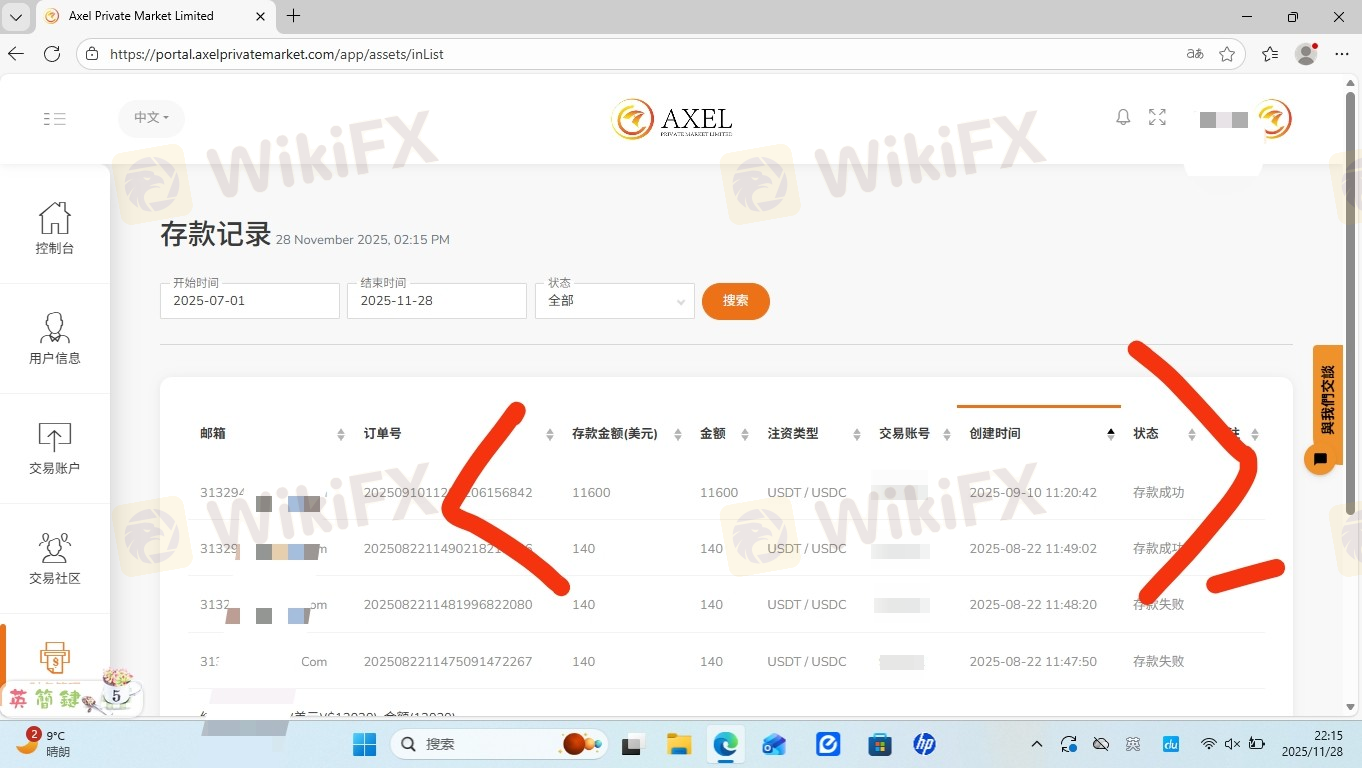Click order number 202508221475091472267

448,662
